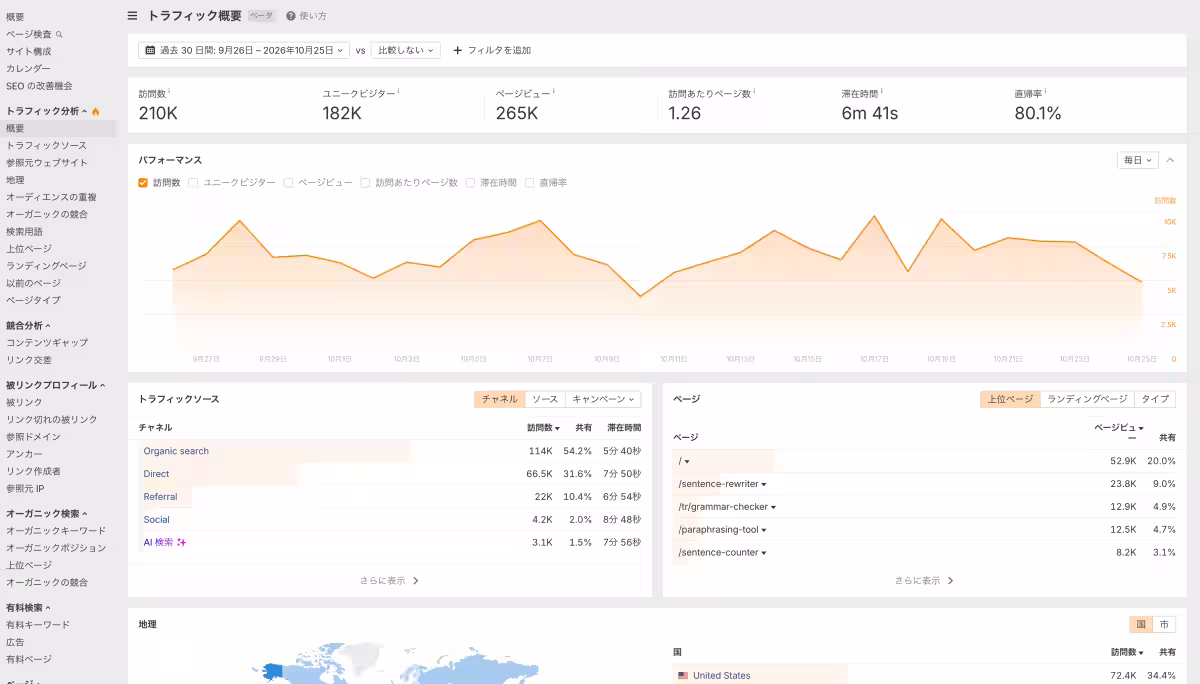Image resolution: width=1200 pixels, height=684 pixels.
Task: Collapse the パフォーマンス panel with the chevron
Action: point(1170,160)
